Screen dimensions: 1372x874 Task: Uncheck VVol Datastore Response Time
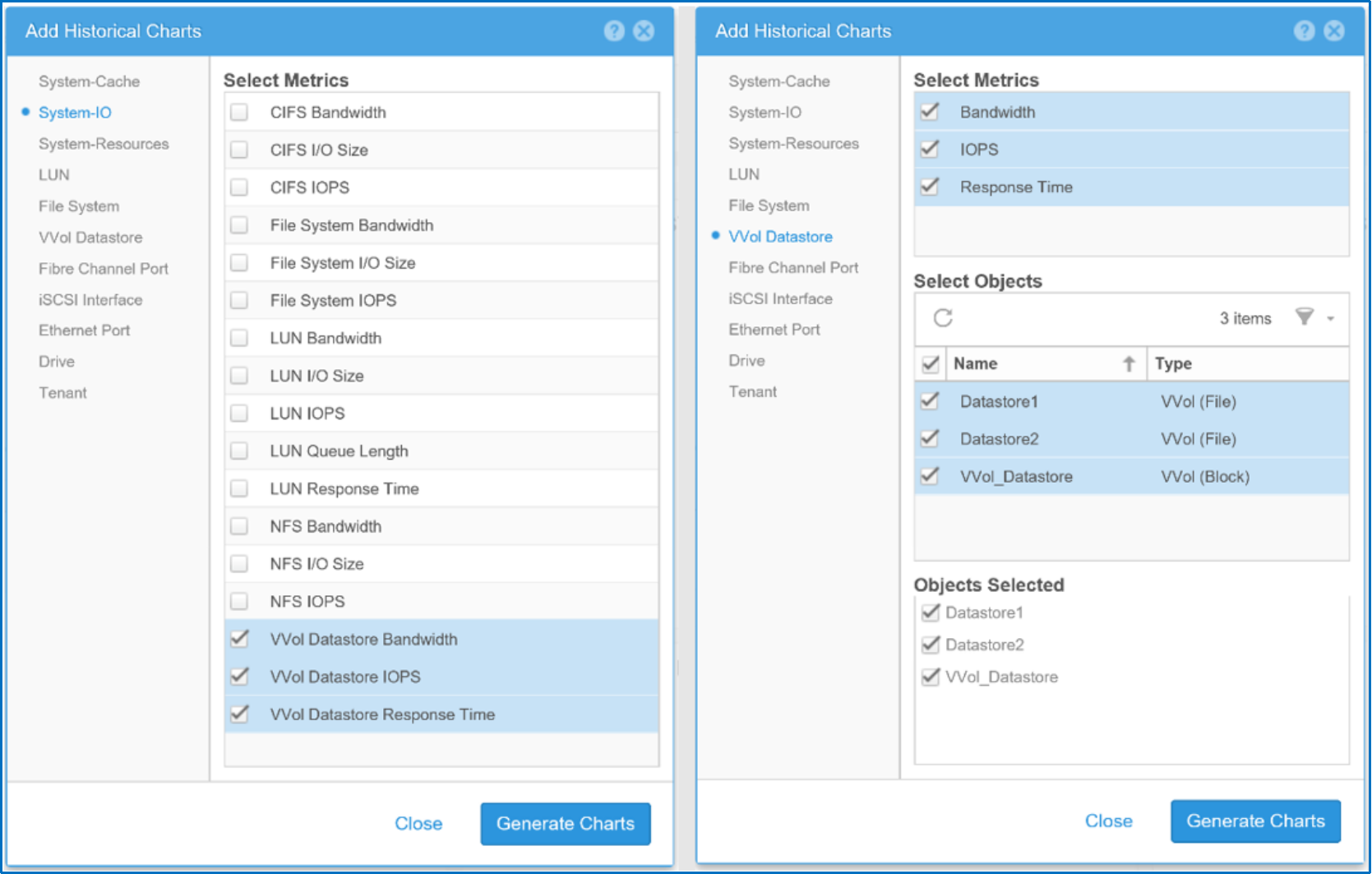239,714
